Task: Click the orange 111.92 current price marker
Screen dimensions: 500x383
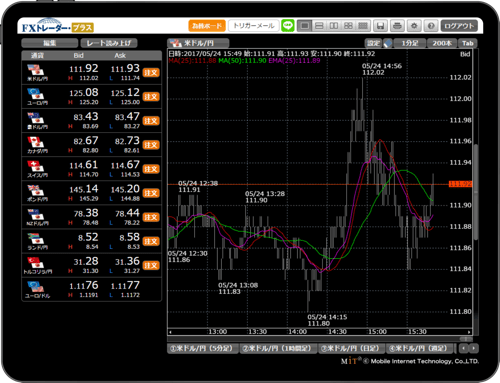Action: click(x=460, y=184)
